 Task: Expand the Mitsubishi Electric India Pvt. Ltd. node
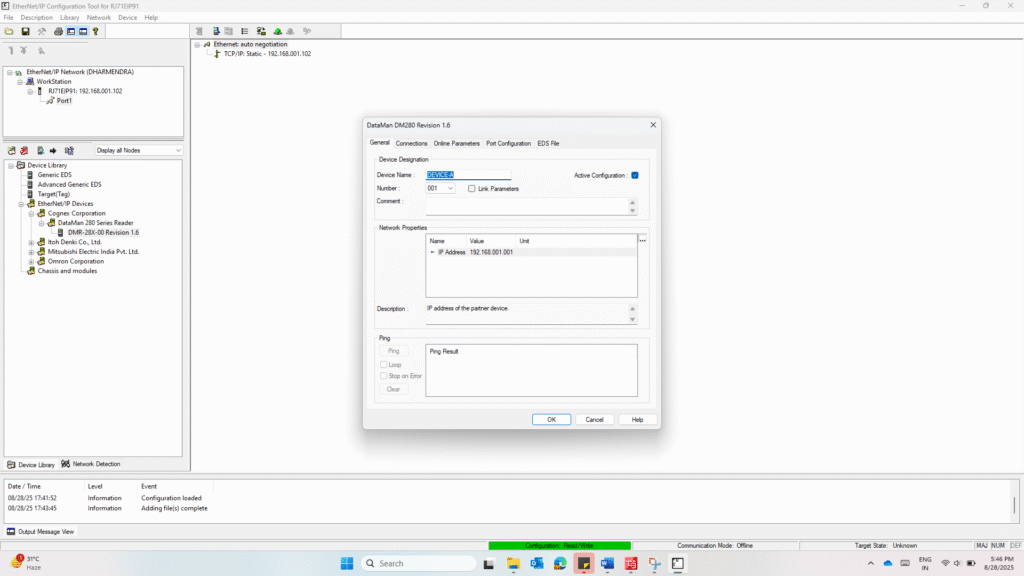pos(31,252)
